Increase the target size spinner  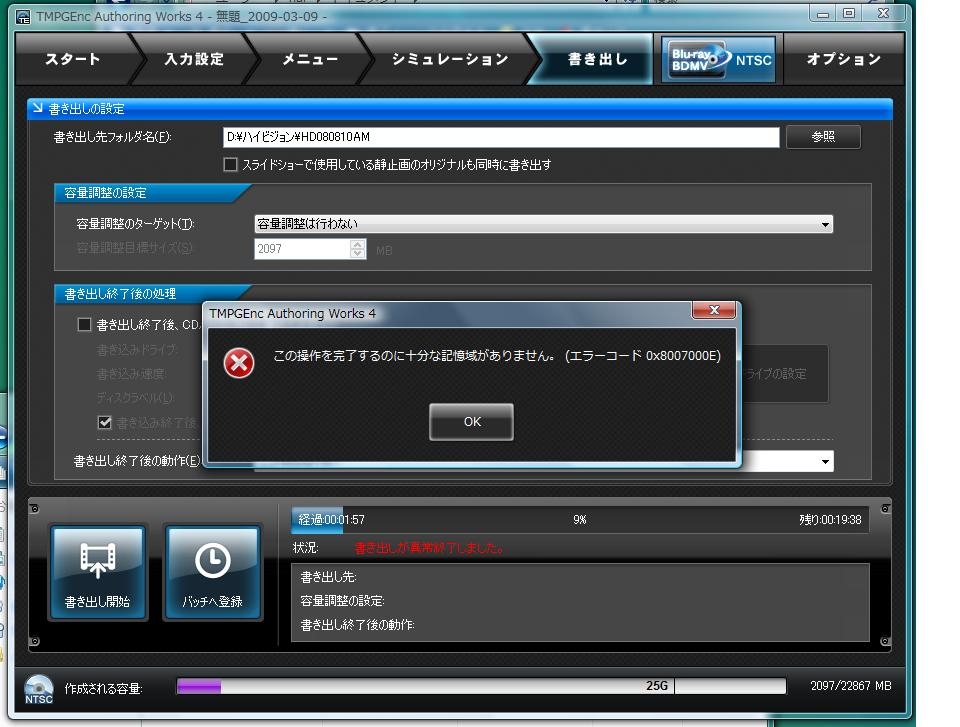point(358,244)
